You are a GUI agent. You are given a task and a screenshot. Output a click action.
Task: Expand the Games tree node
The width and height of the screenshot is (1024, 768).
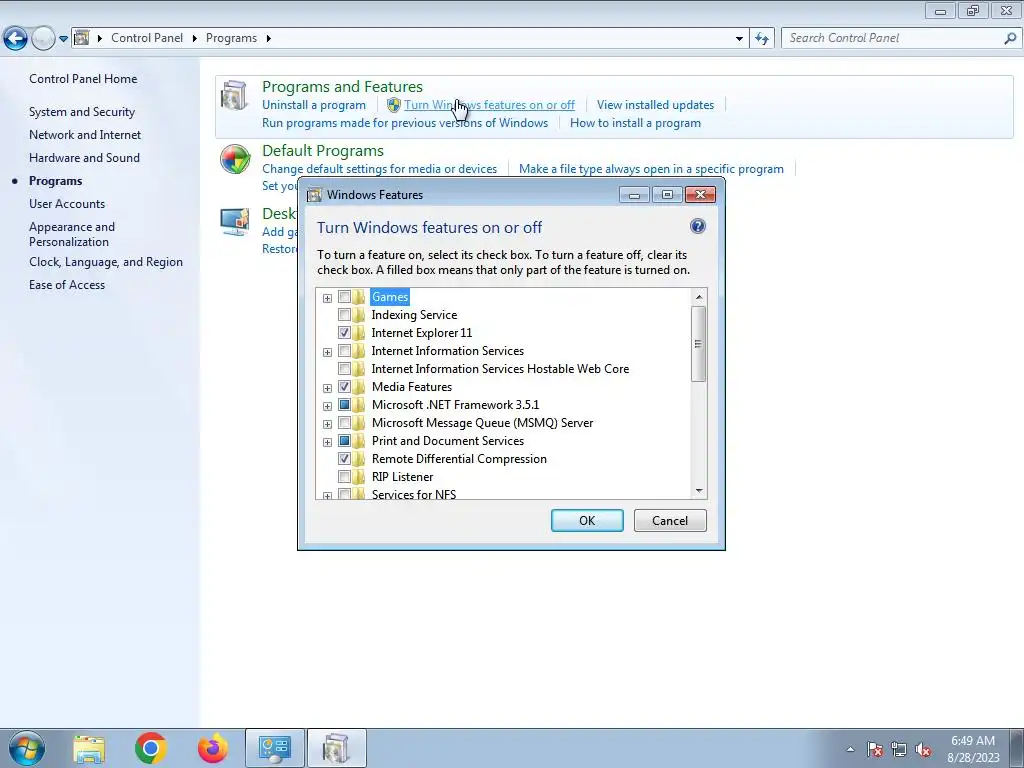click(327, 298)
